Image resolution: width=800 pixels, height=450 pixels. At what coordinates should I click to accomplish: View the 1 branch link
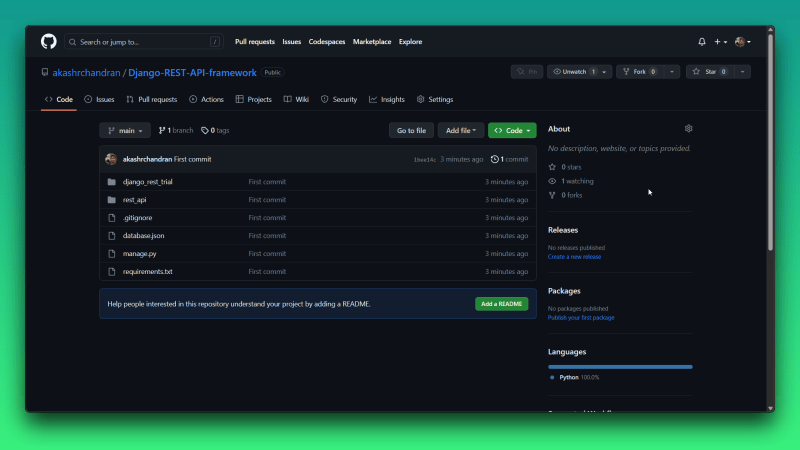pos(176,131)
